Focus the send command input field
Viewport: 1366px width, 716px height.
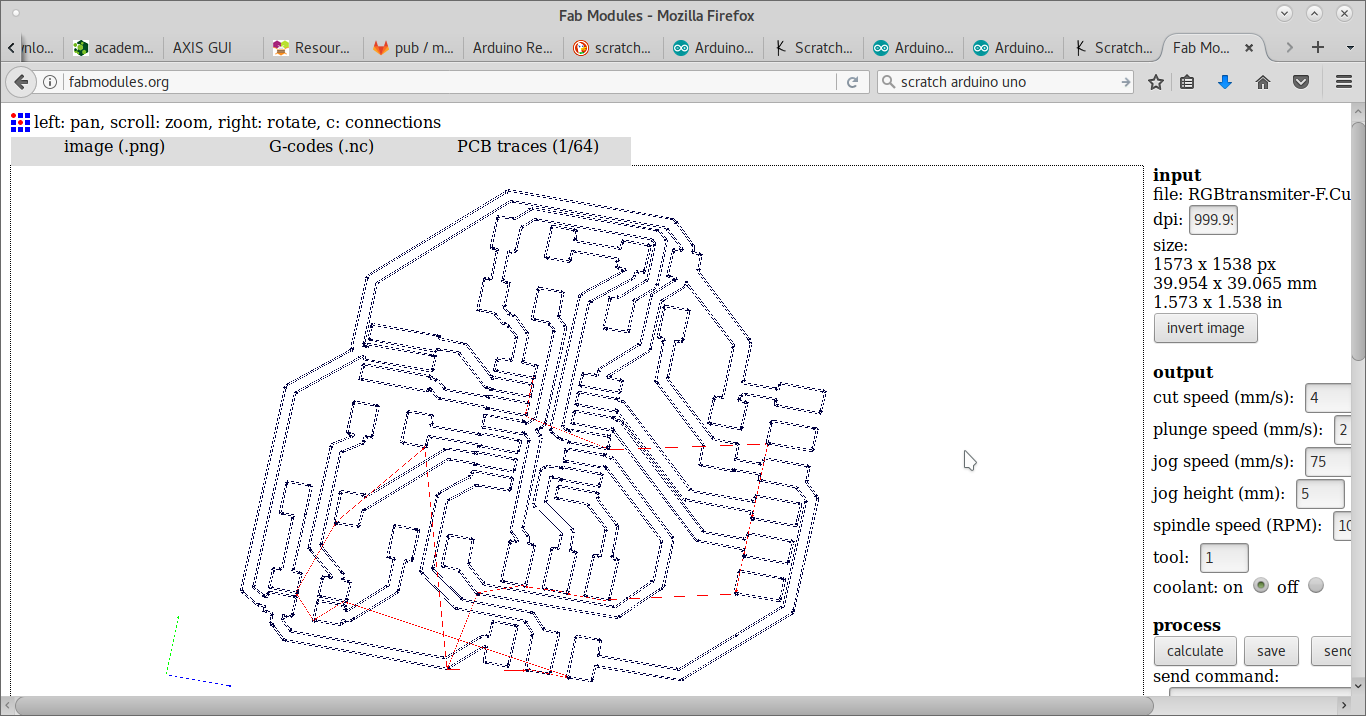coord(1261,694)
